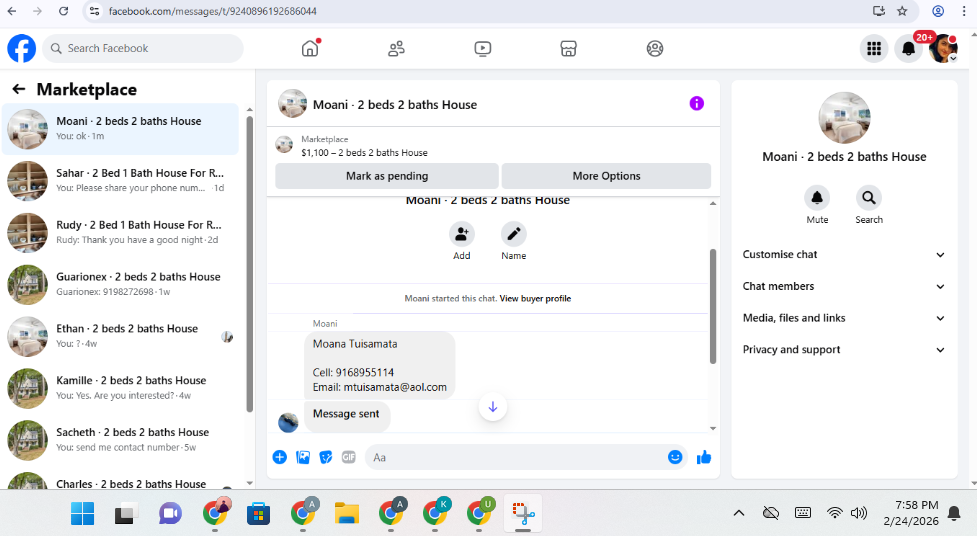Click the browser address bar URL

point(212,11)
